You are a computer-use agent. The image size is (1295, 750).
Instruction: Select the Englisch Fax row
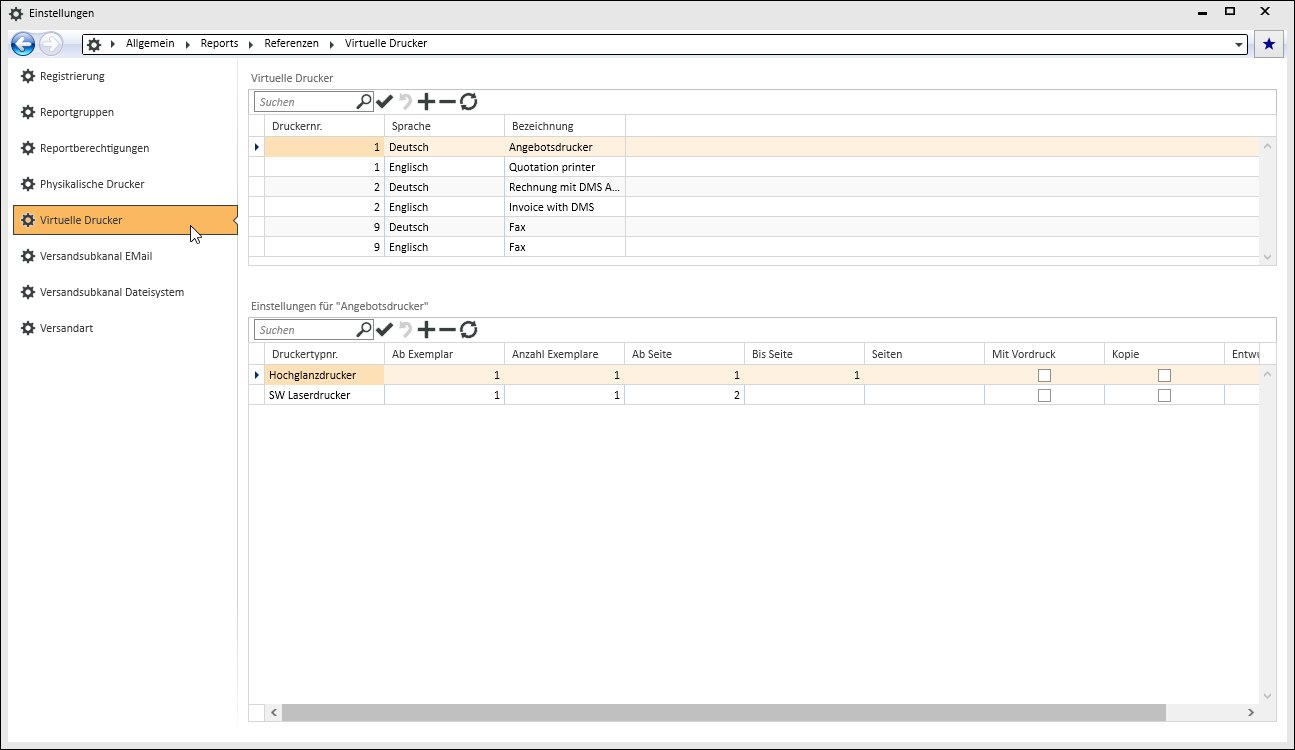pos(754,247)
